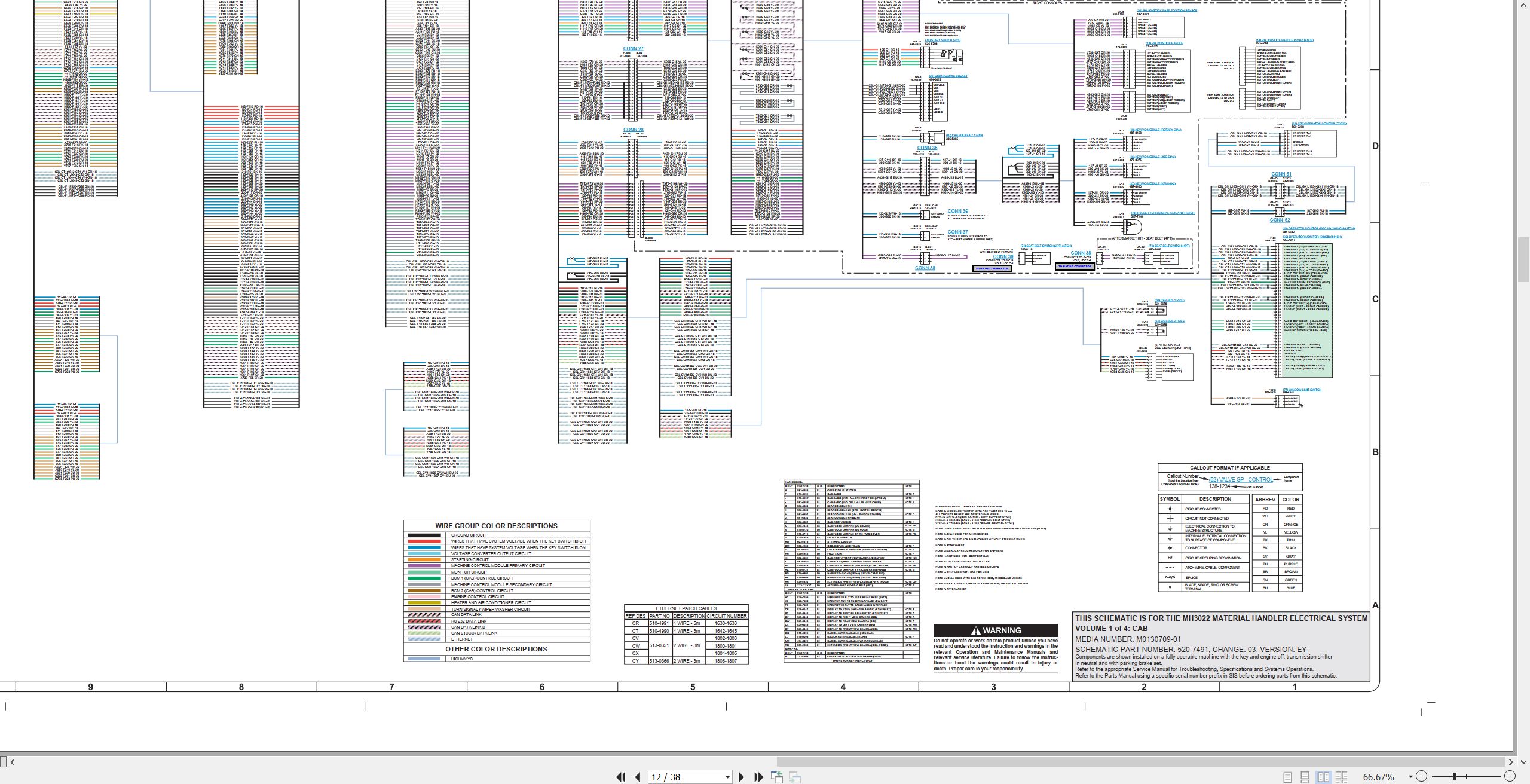Zoom in with the plus button

click(1509, 777)
